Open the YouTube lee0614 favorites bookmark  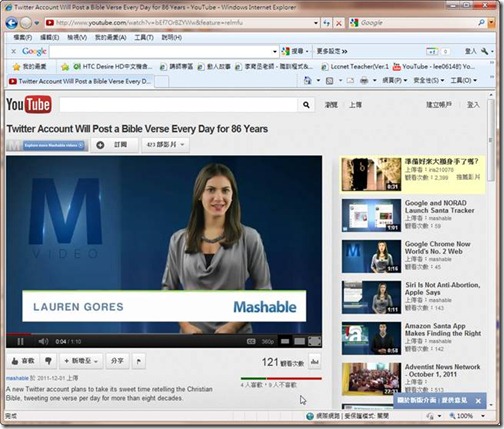(x=434, y=67)
